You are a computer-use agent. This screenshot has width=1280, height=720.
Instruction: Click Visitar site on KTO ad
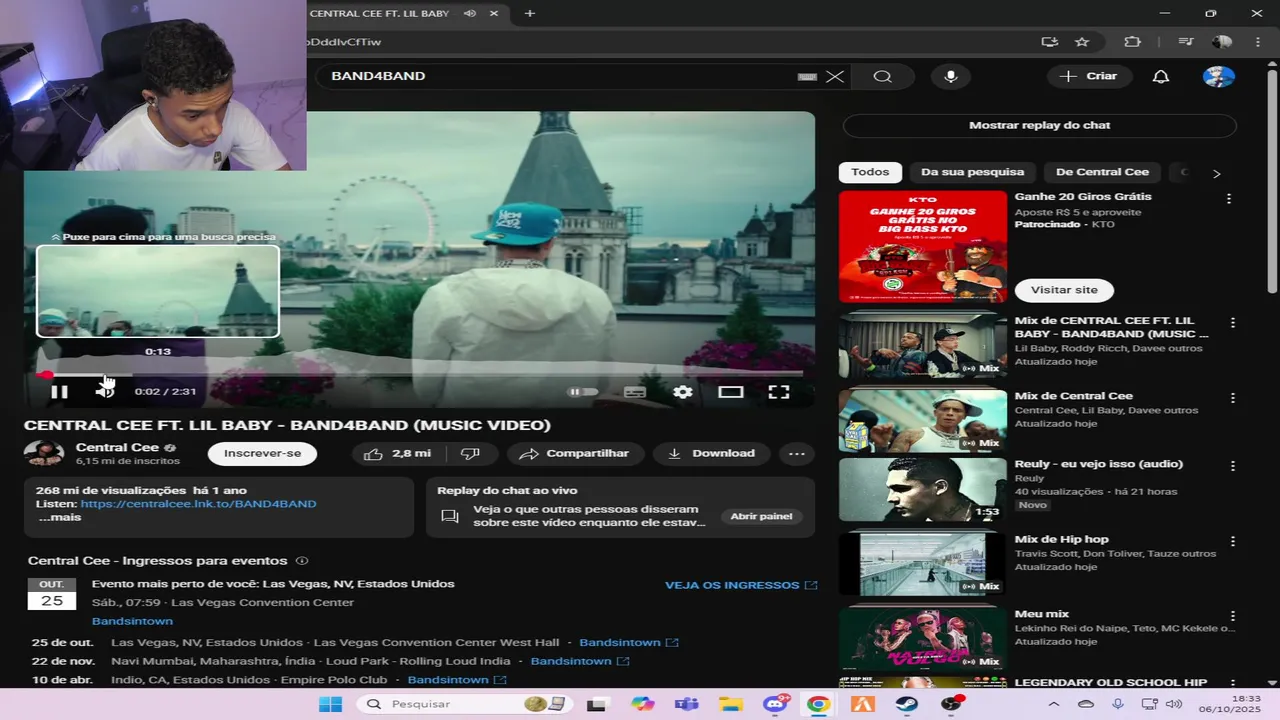[1064, 290]
